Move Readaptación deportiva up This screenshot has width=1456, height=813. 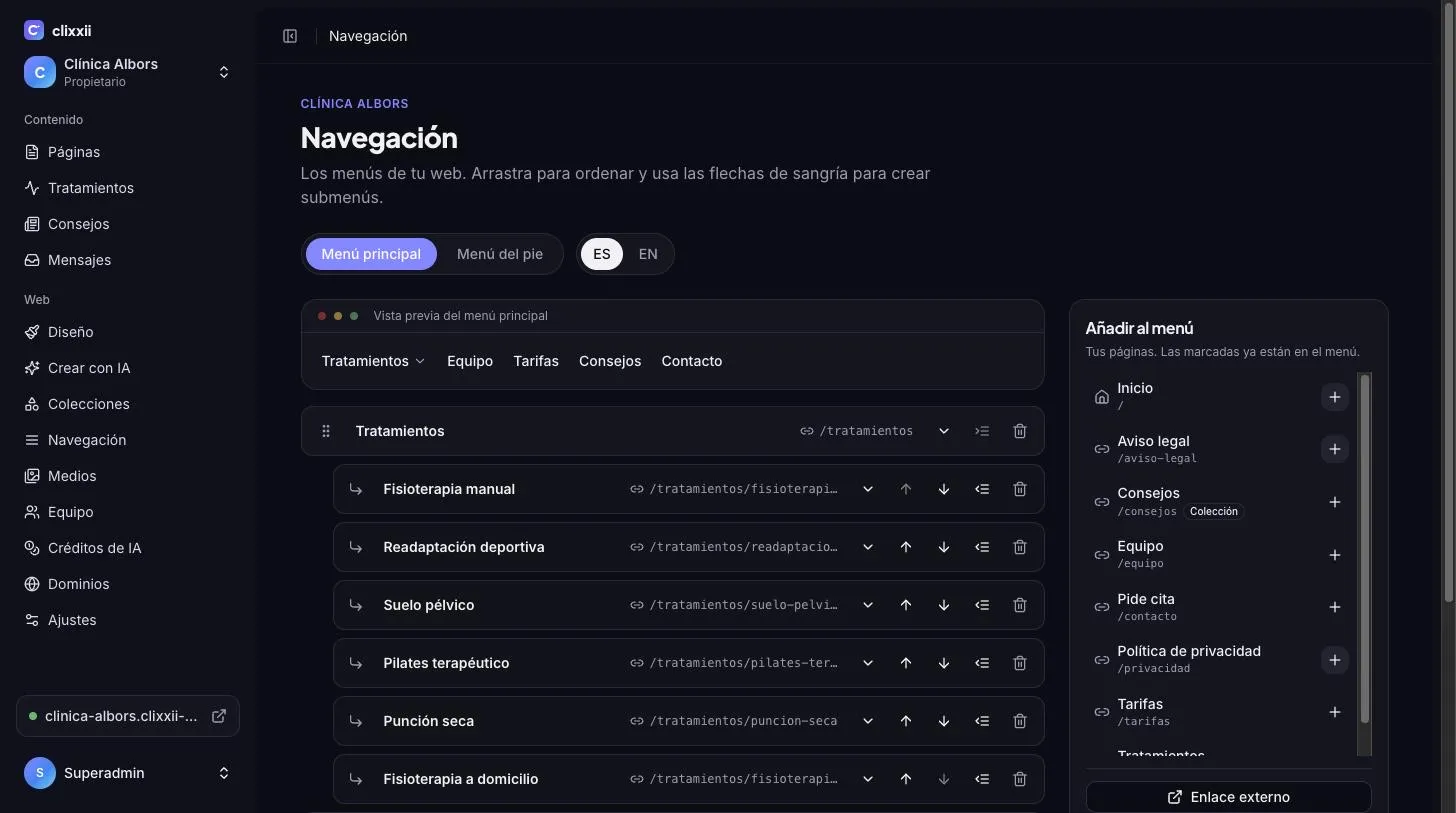coord(906,547)
